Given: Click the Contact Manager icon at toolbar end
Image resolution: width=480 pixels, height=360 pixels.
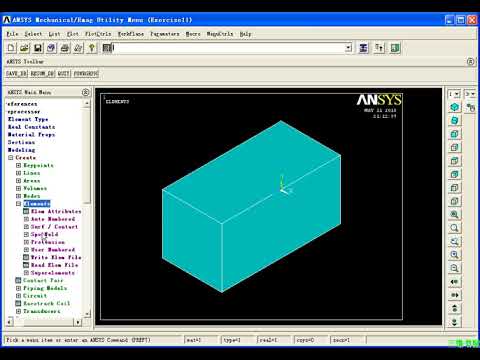Looking at the screenshot, I should click(x=395, y=48).
